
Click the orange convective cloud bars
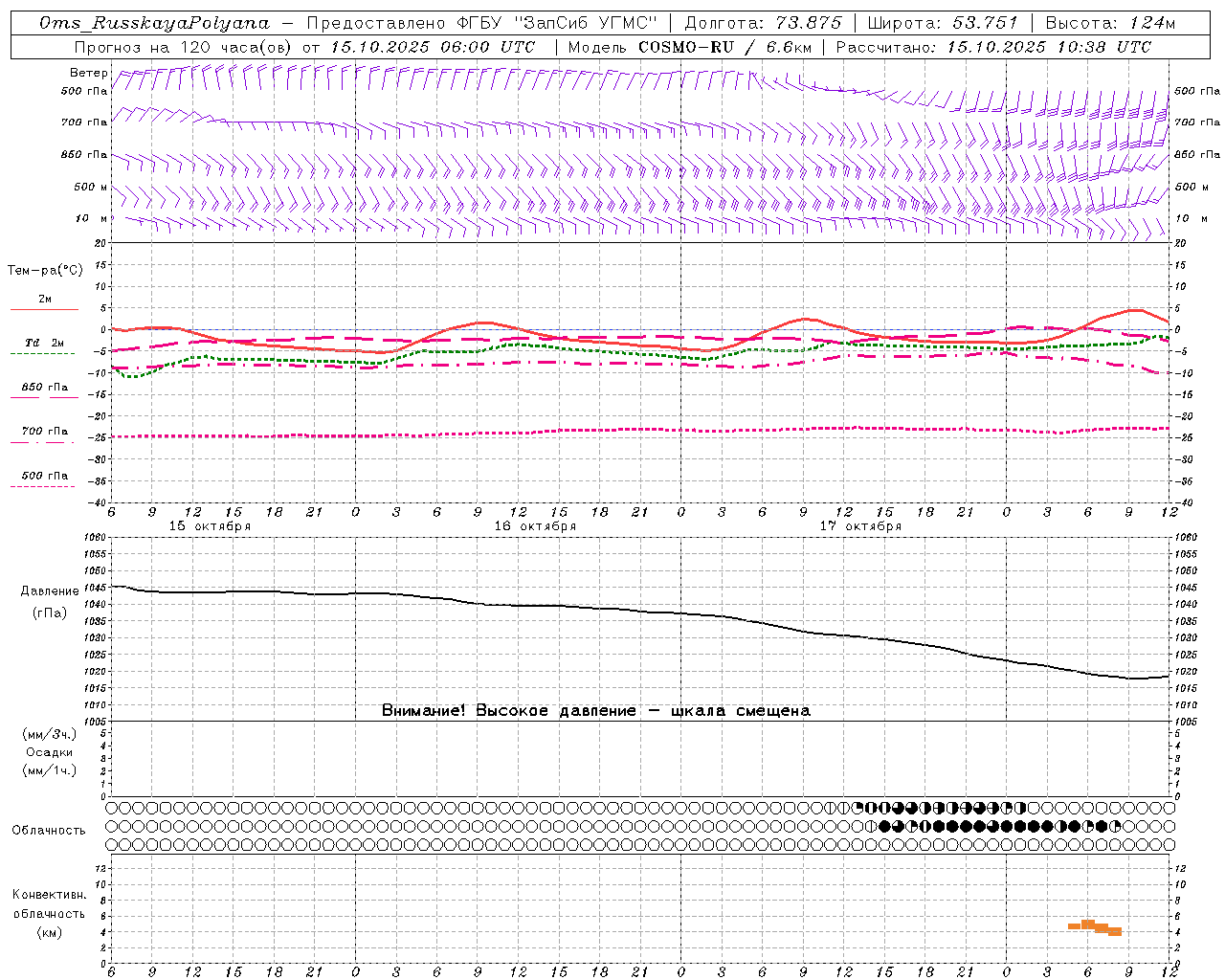[1094, 927]
